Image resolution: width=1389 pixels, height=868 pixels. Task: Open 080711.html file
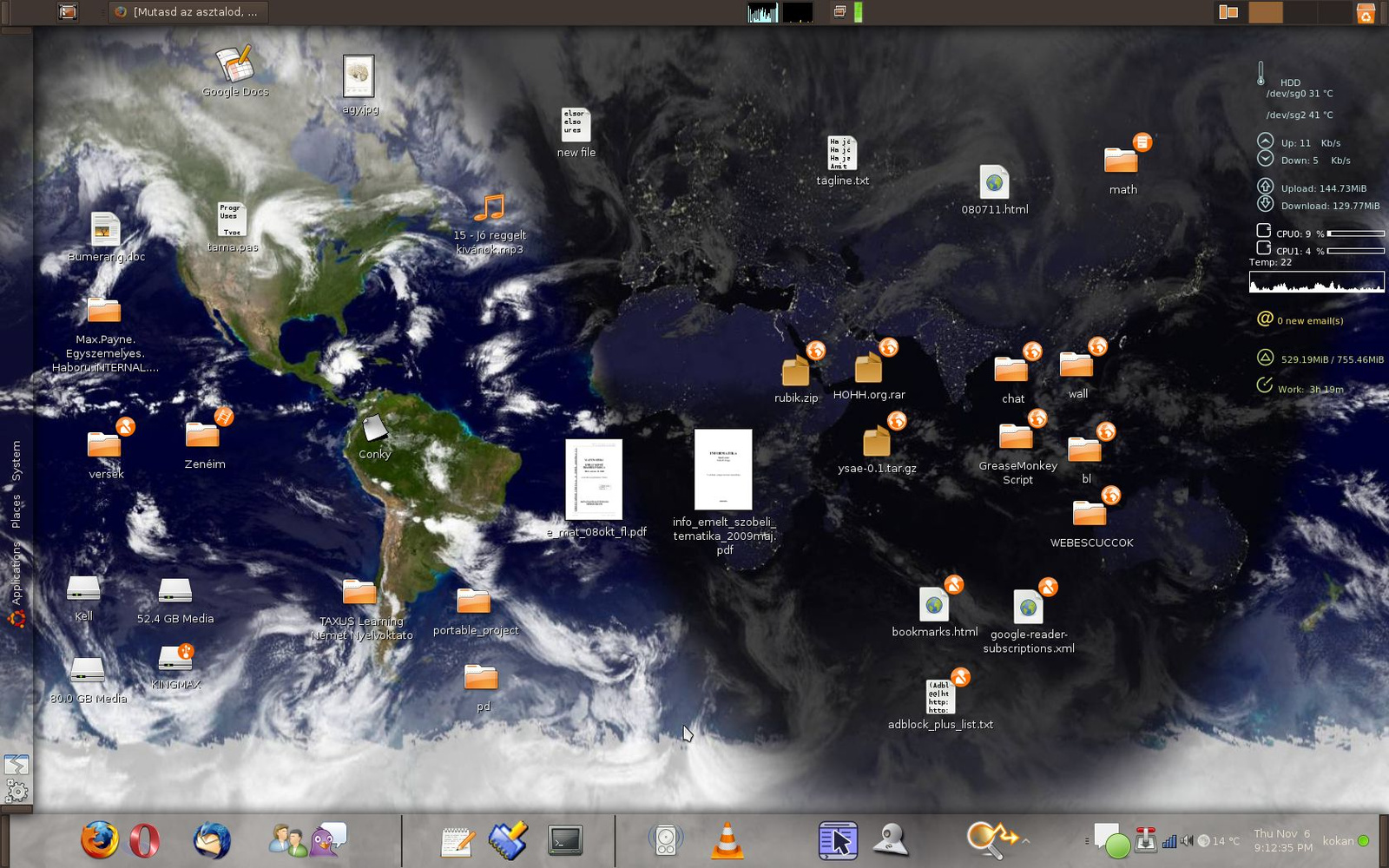(x=994, y=189)
